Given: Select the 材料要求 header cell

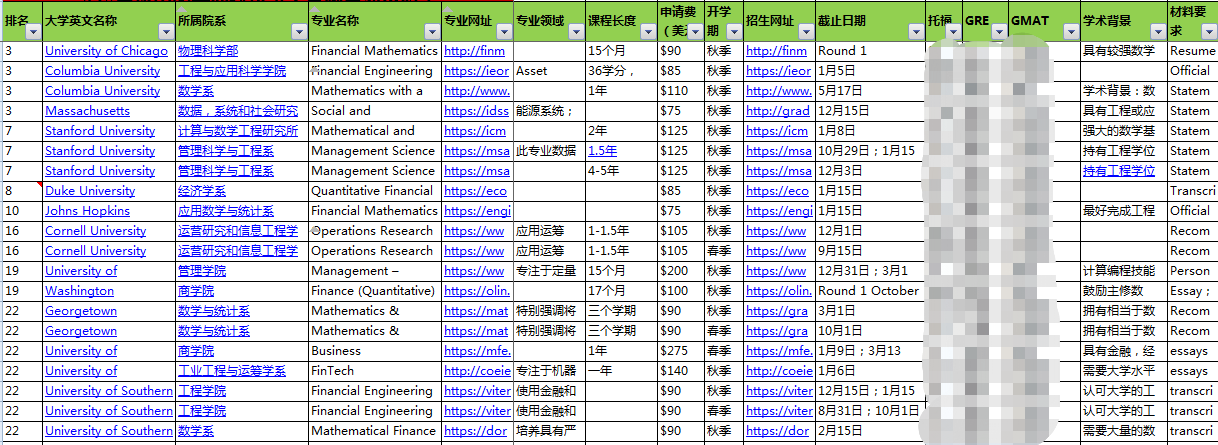Looking at the screenshot, I should (x=1192, y=21).
